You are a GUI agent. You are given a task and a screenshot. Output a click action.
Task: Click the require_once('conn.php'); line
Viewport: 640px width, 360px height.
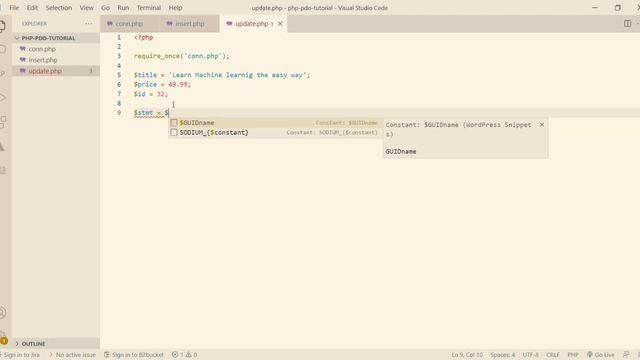[182, 56]
